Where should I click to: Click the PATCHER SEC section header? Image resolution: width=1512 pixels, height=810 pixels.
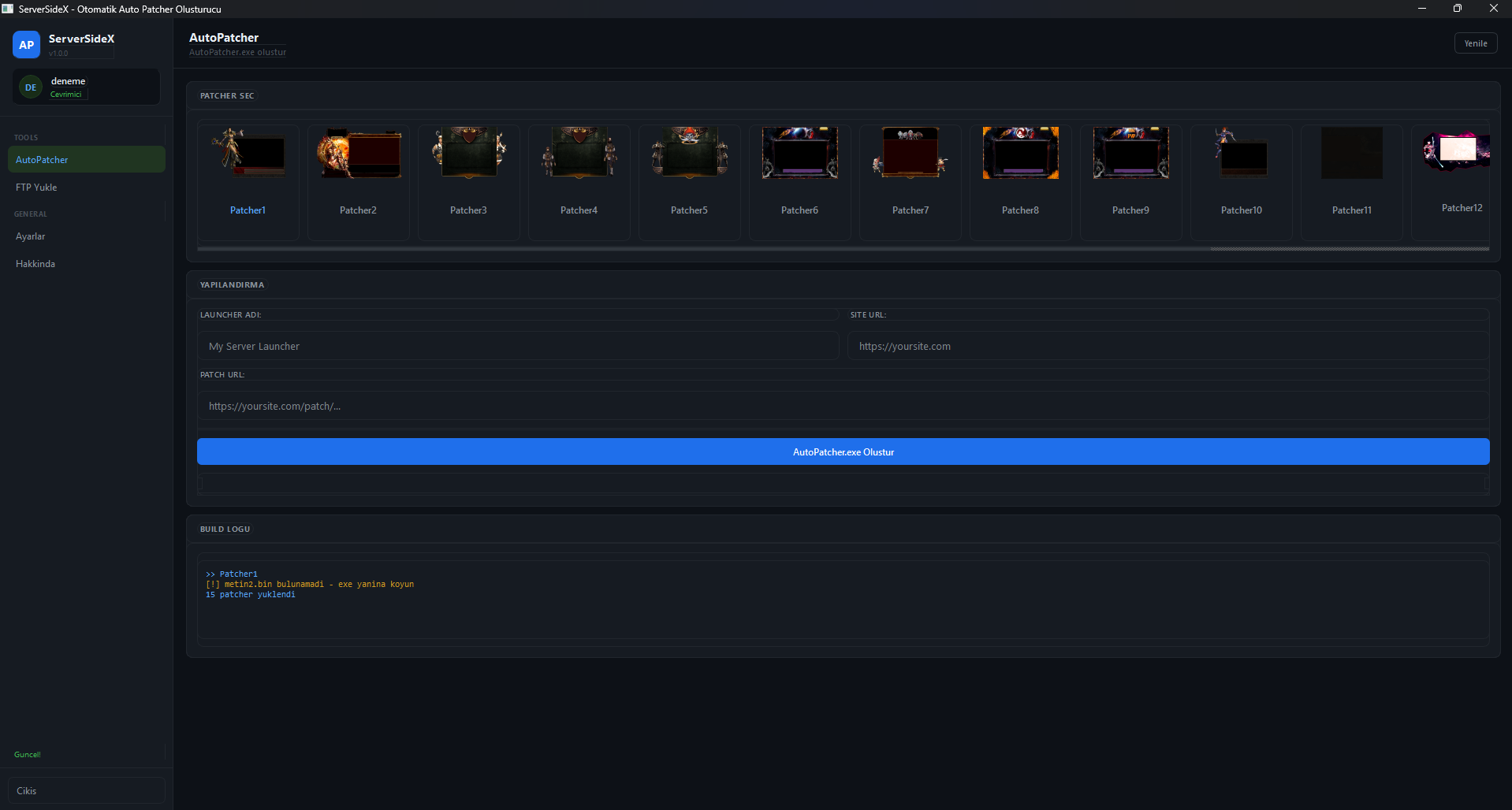click(x=227, y=95)
